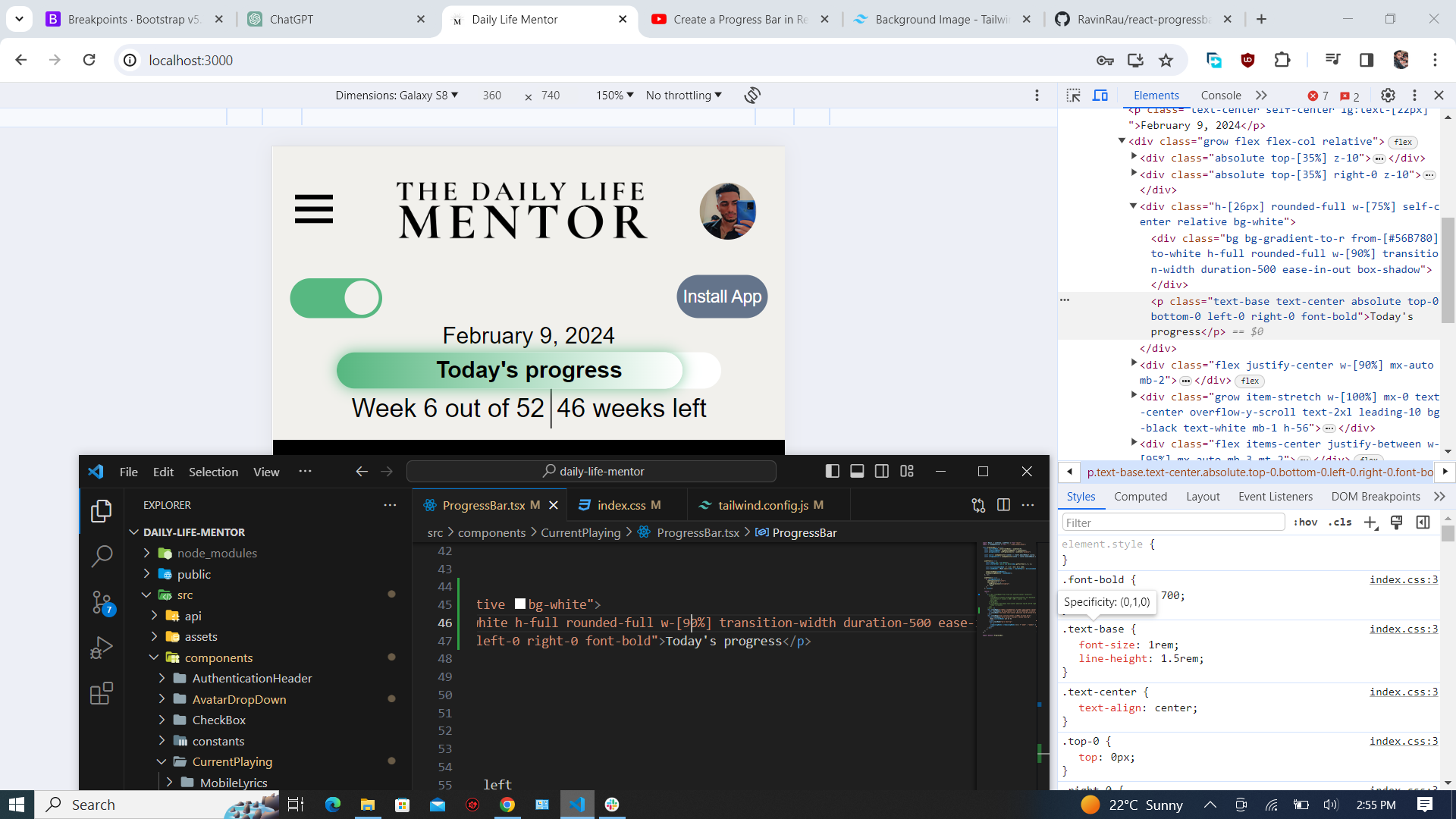This screenshot has width=1456, height=819.
Task: Toggle the green switch in app
Action: click(x=336, y=298)
